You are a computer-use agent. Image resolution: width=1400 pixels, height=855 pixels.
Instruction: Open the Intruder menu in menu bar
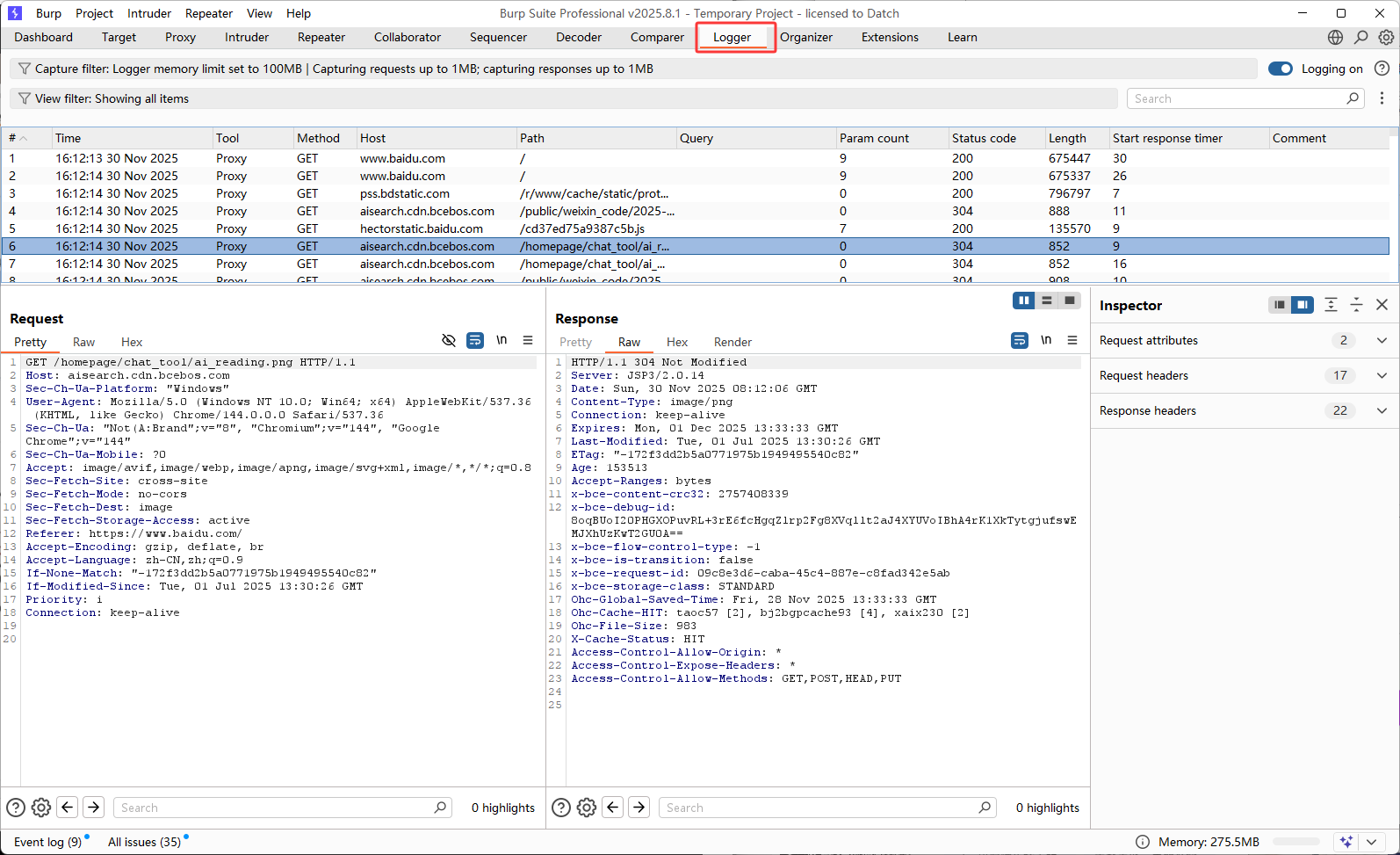coord(149,13)
